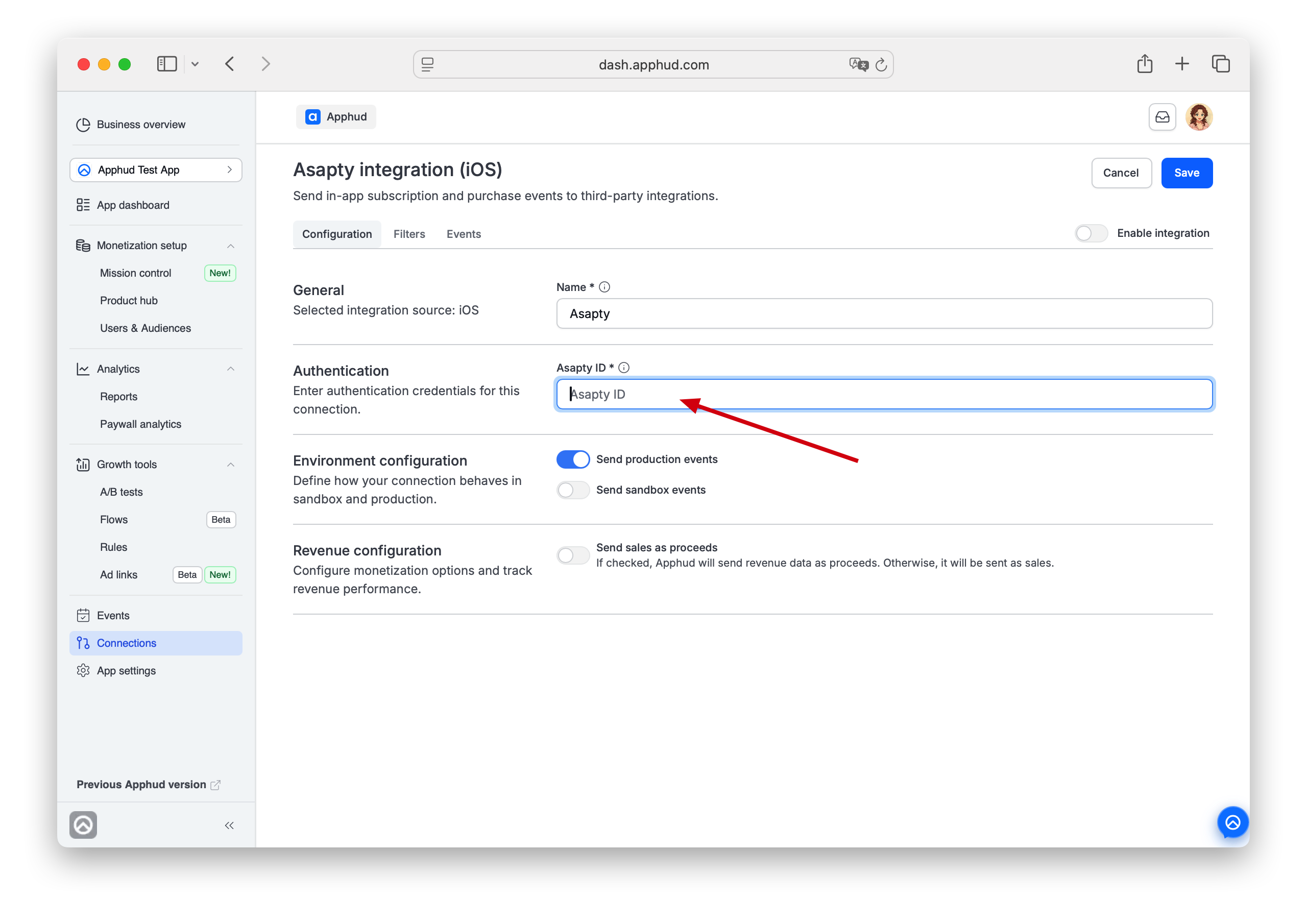Switch to the Events tab
This screenshot has width=1307, height=924.
pos(464,234)
